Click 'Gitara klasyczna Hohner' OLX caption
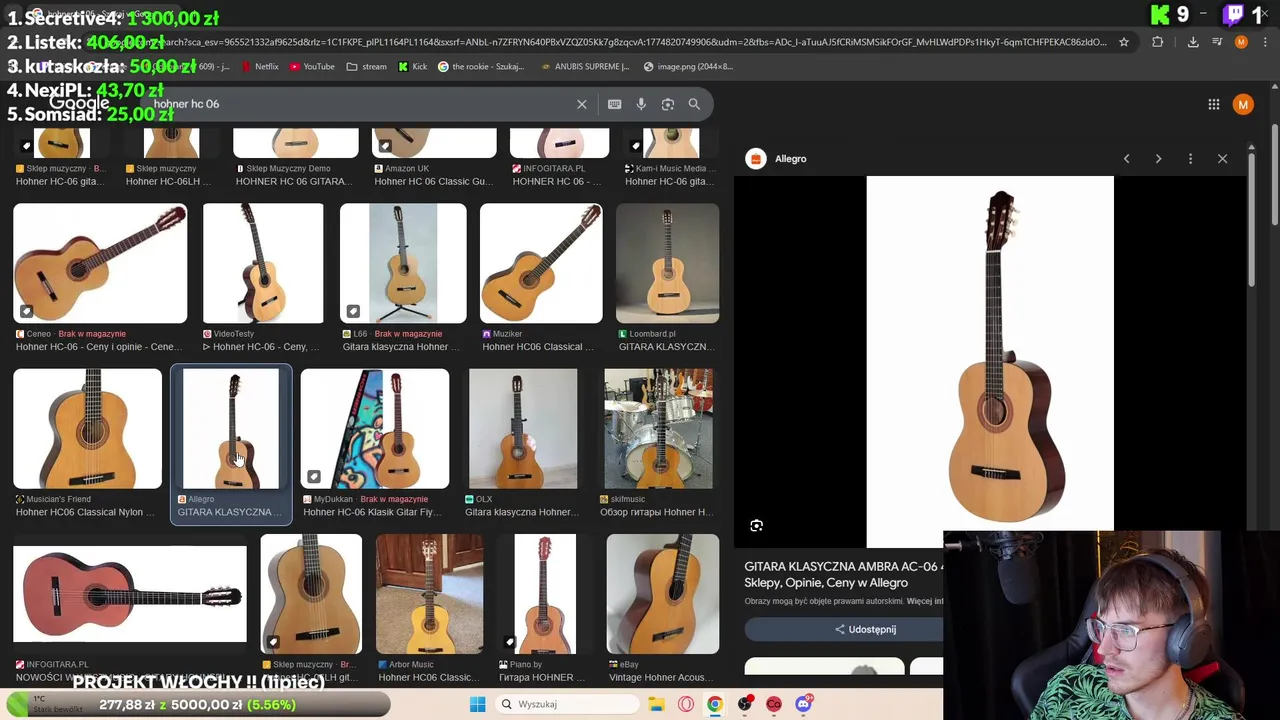 pos(522,512)
